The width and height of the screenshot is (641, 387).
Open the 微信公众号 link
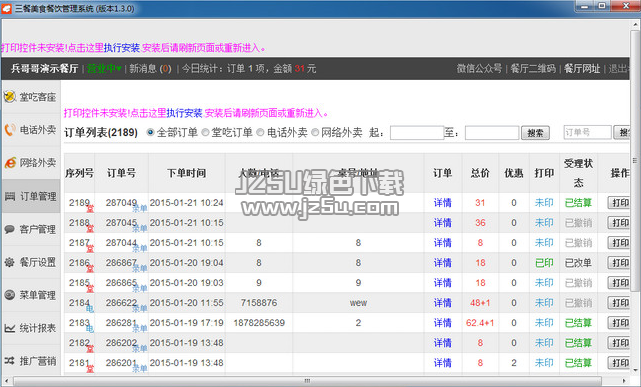coord(479,69)
